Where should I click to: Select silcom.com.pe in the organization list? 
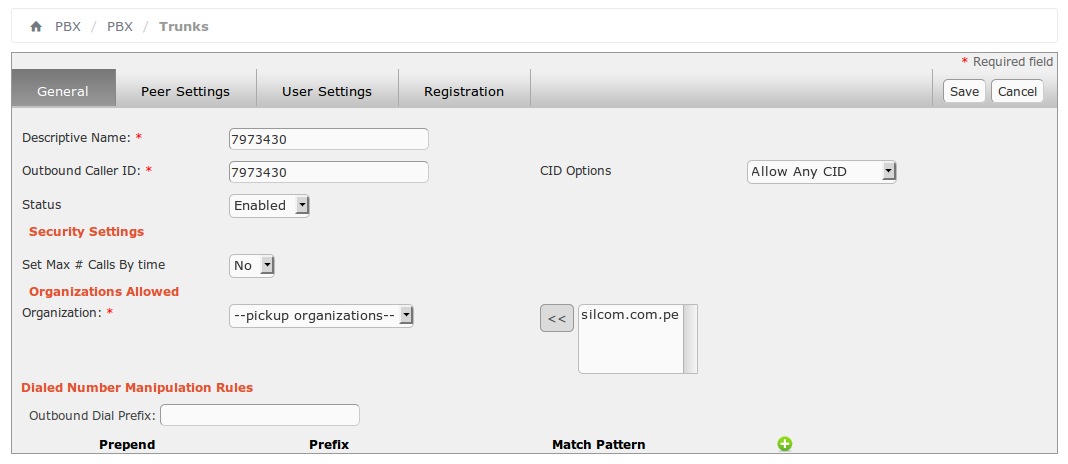tap(629, 315)
